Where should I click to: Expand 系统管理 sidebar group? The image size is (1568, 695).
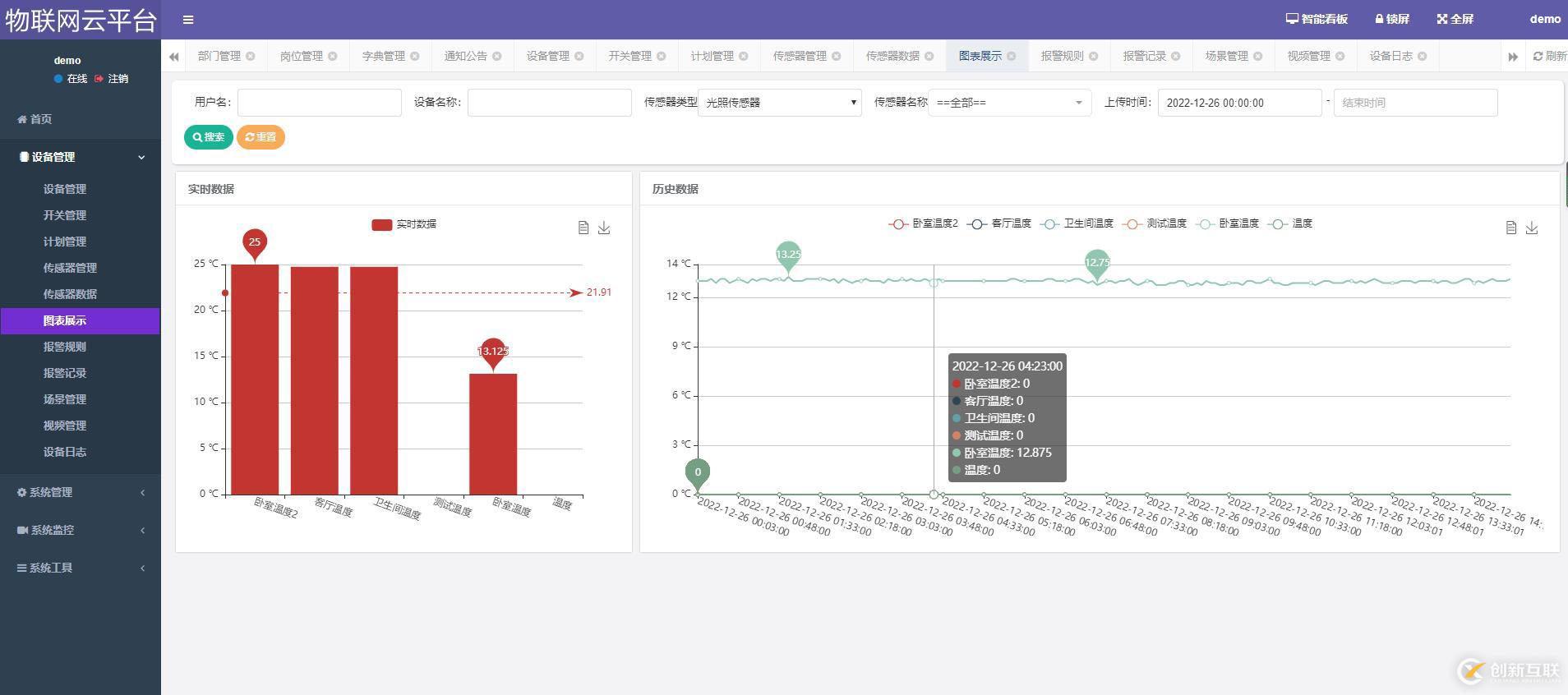(81, 492)
